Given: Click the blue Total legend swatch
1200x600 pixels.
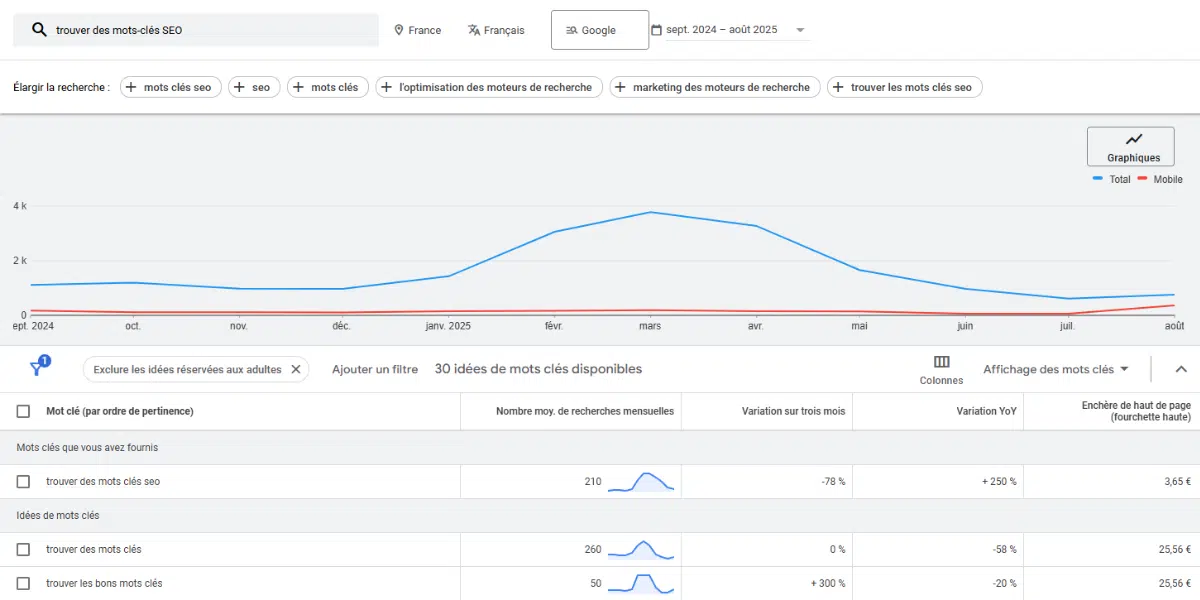Looking at the screenshot, I should coord(1098,179).
